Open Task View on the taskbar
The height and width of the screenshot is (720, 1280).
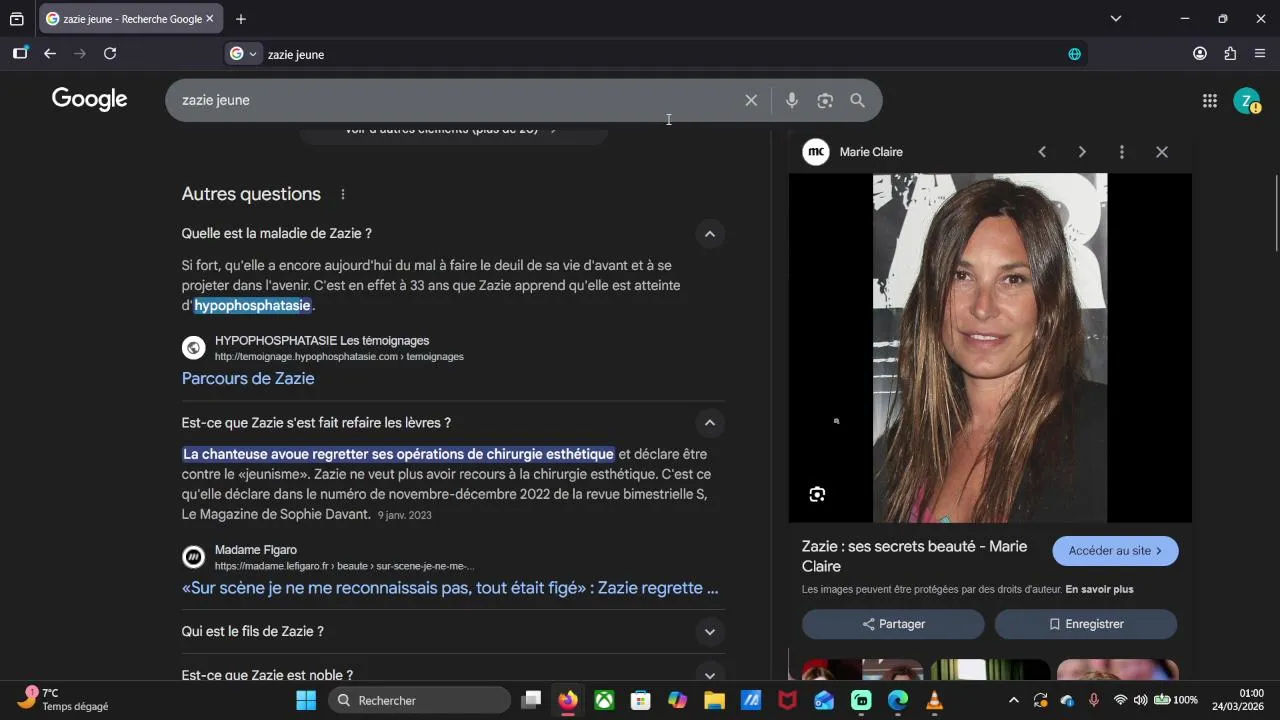coord(531,700)
